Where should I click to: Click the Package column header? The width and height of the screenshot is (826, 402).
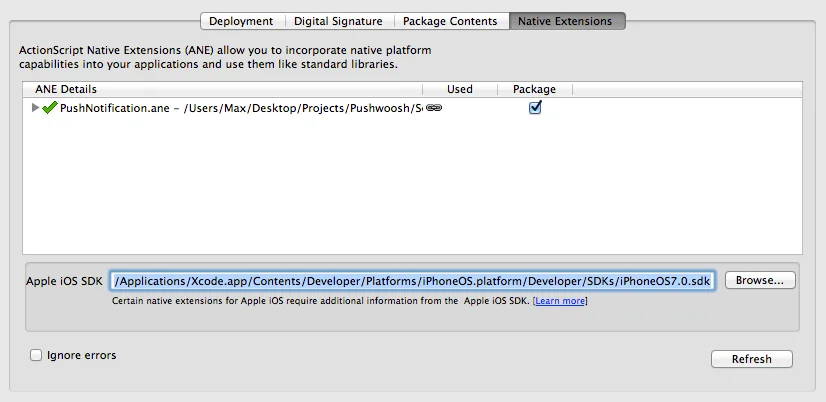click(x=534, y=89)
